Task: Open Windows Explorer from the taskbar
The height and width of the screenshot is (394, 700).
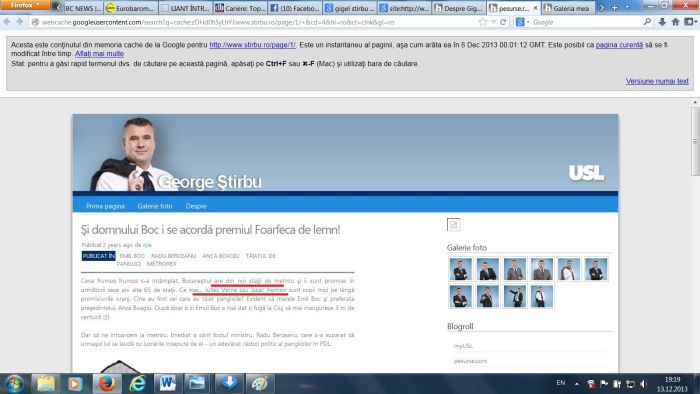Action: (x=45, y=384)
